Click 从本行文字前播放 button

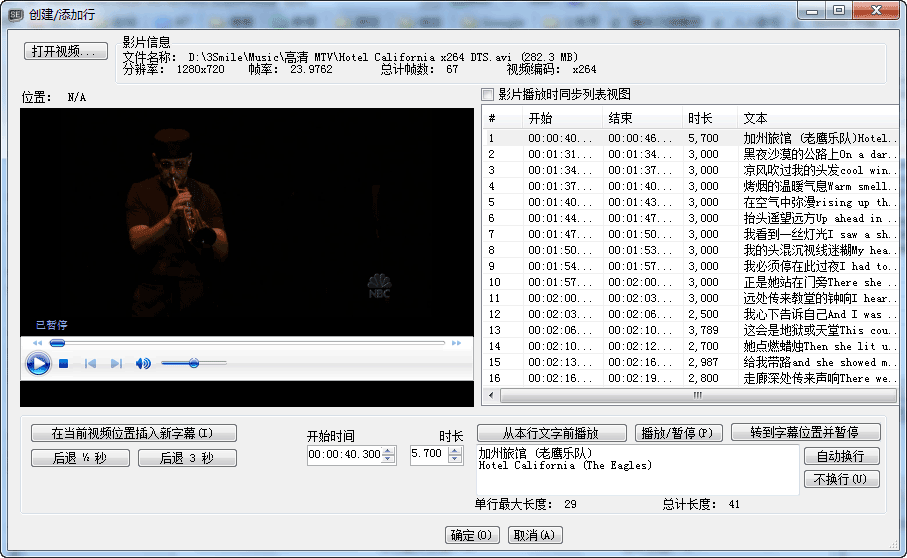pos(551,433)
